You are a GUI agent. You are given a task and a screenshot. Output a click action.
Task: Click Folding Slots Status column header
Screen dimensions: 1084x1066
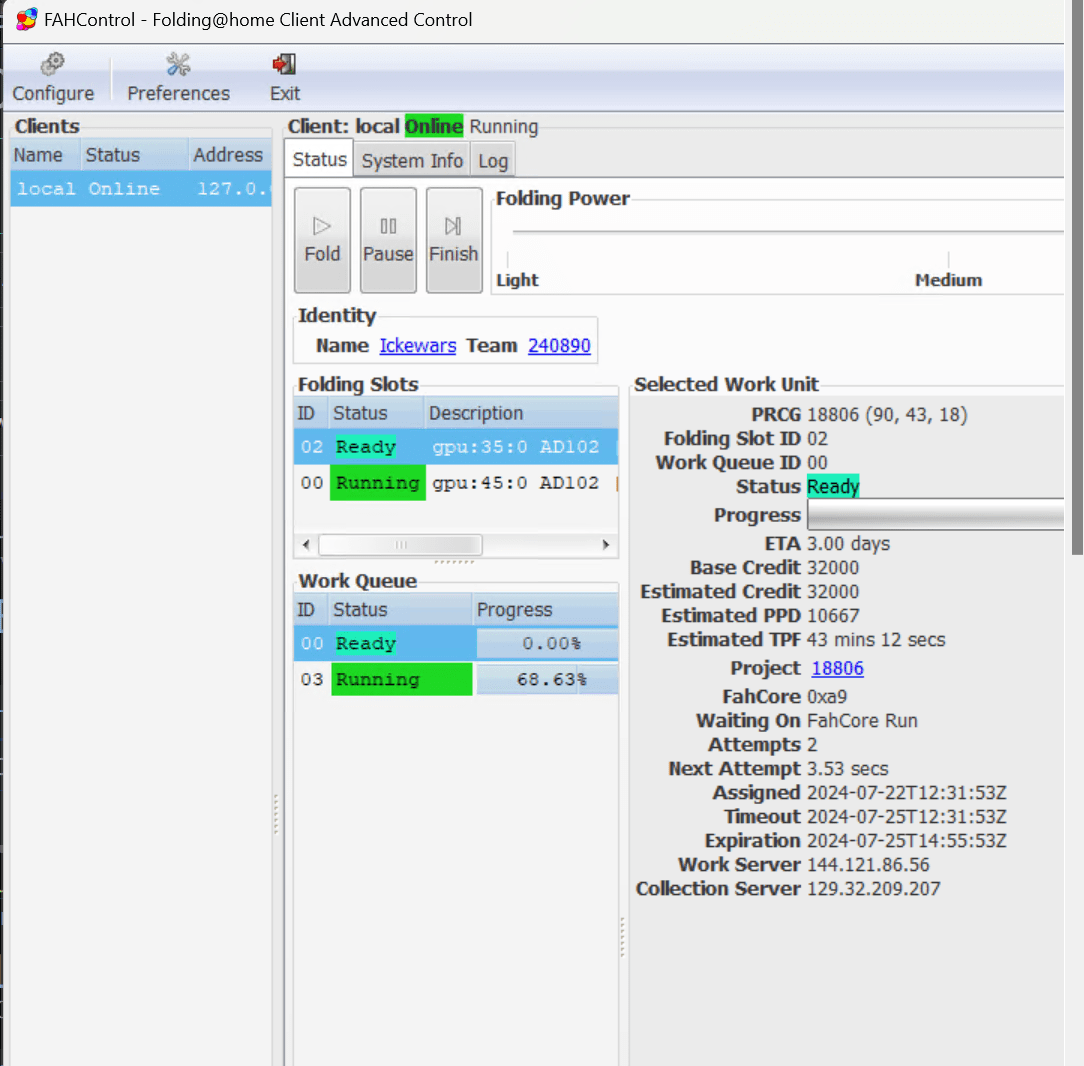375,413
